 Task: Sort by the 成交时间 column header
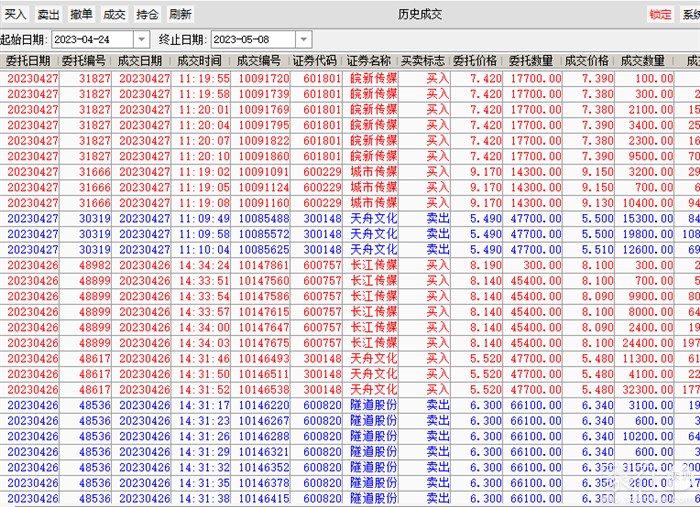(202, 61)
